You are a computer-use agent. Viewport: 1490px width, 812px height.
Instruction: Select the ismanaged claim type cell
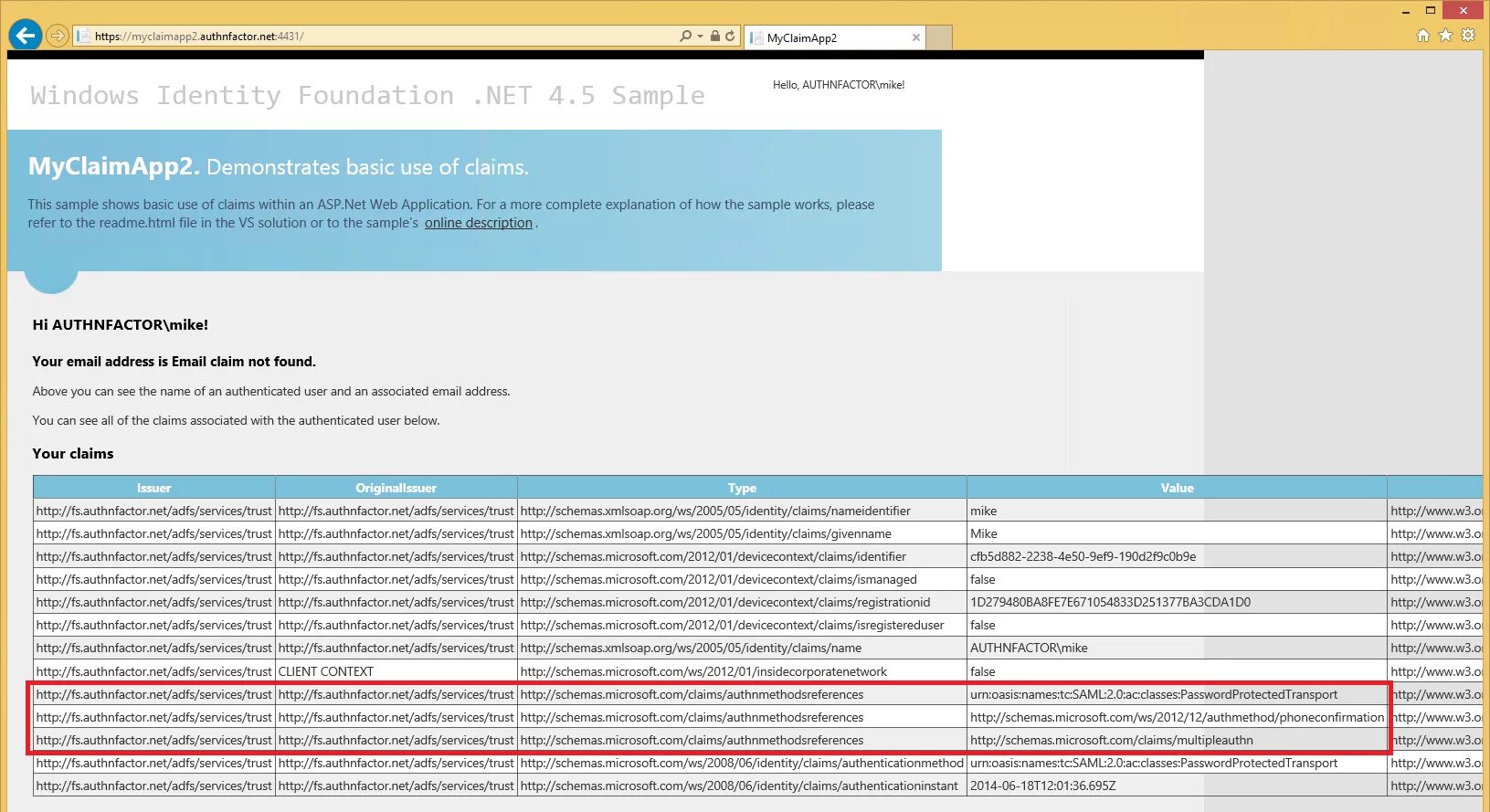[742, 579]
